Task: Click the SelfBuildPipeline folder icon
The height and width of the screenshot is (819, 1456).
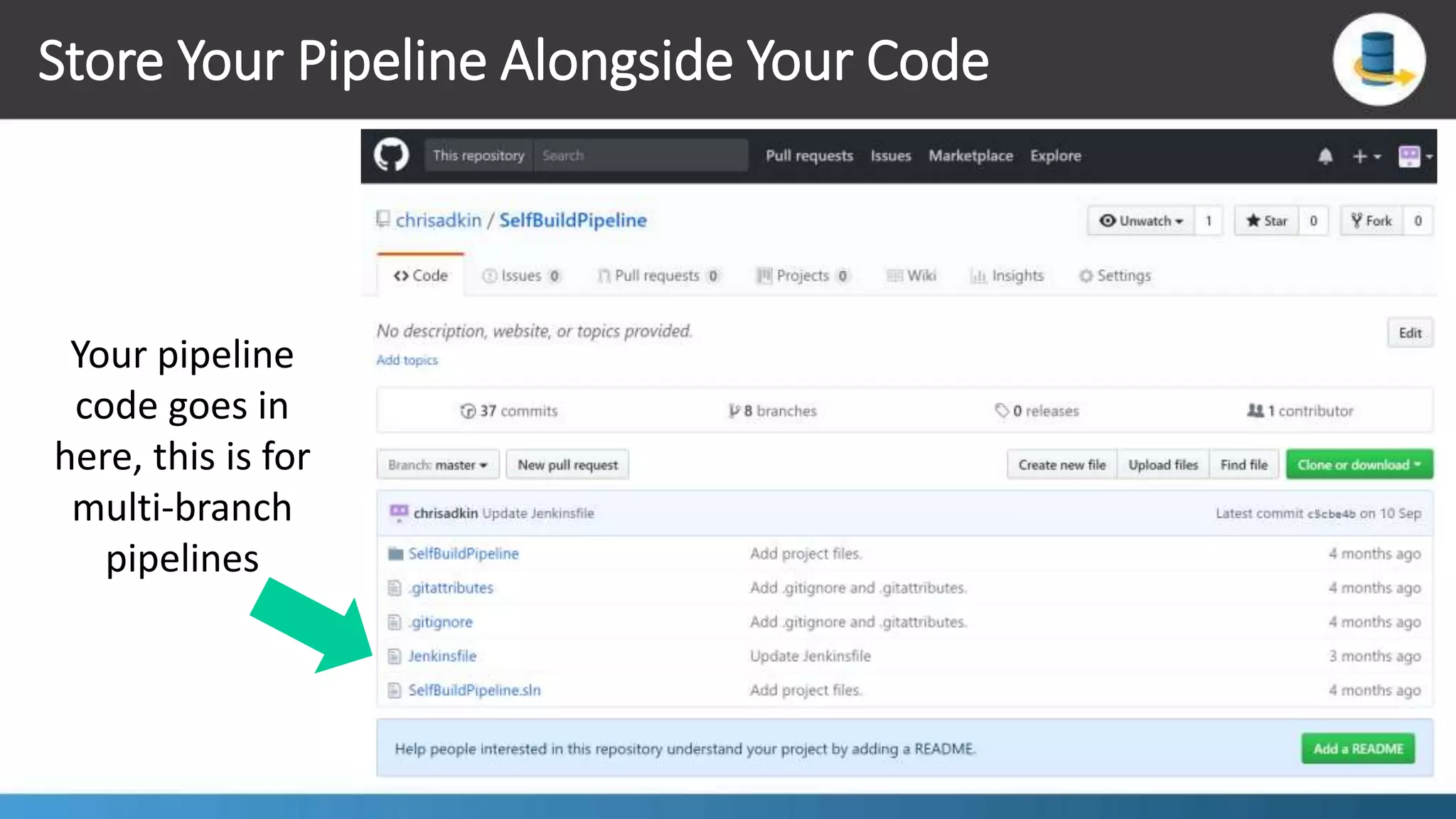Action: [396, 554]
